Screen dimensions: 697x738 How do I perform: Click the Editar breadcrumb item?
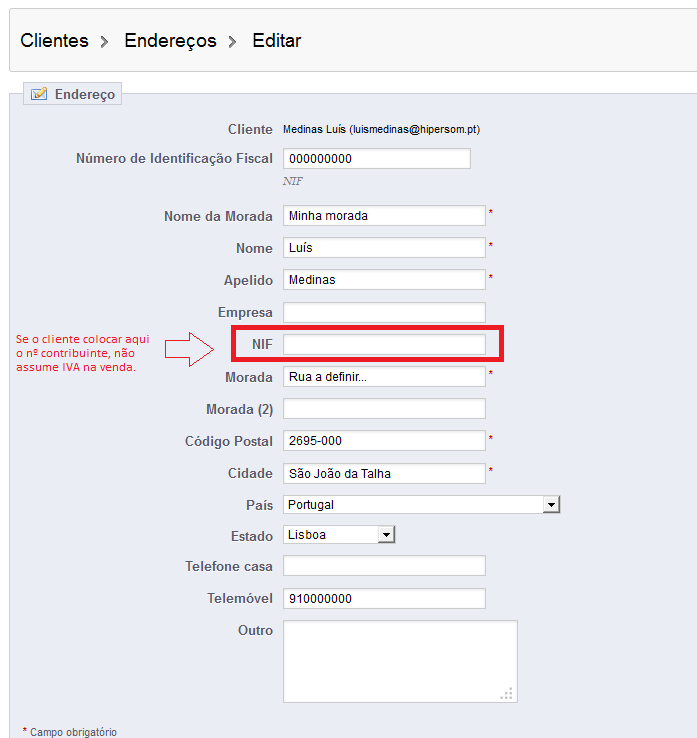coord(277,40)
